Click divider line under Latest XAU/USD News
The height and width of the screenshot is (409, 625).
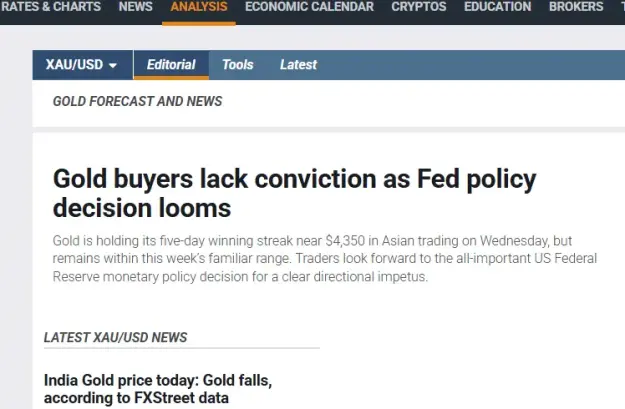182,348
